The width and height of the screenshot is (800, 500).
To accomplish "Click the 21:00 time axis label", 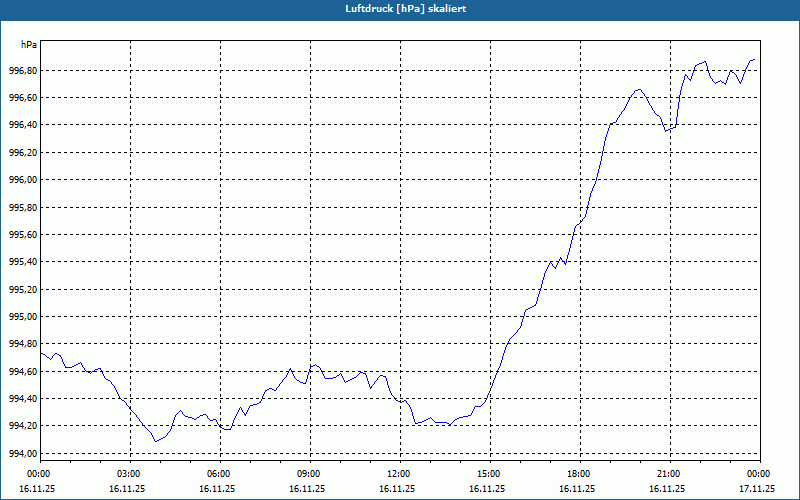I will pos(670,474).
